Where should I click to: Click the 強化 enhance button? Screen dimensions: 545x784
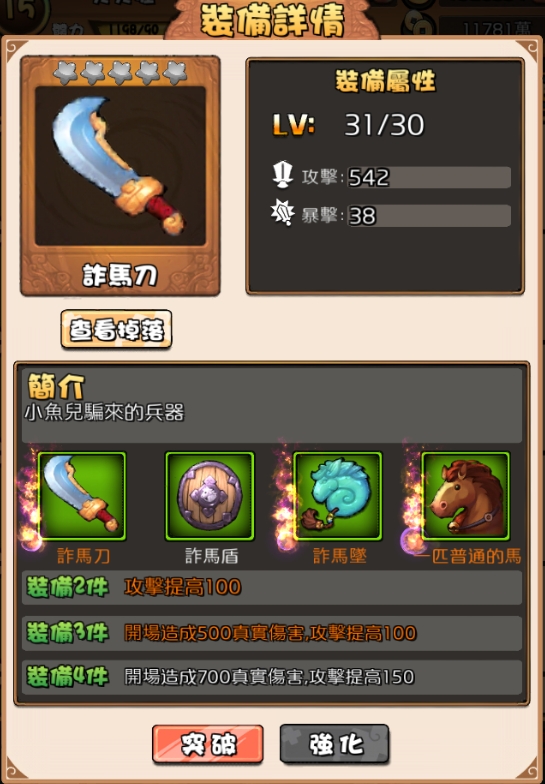click(x=334, y=744)
